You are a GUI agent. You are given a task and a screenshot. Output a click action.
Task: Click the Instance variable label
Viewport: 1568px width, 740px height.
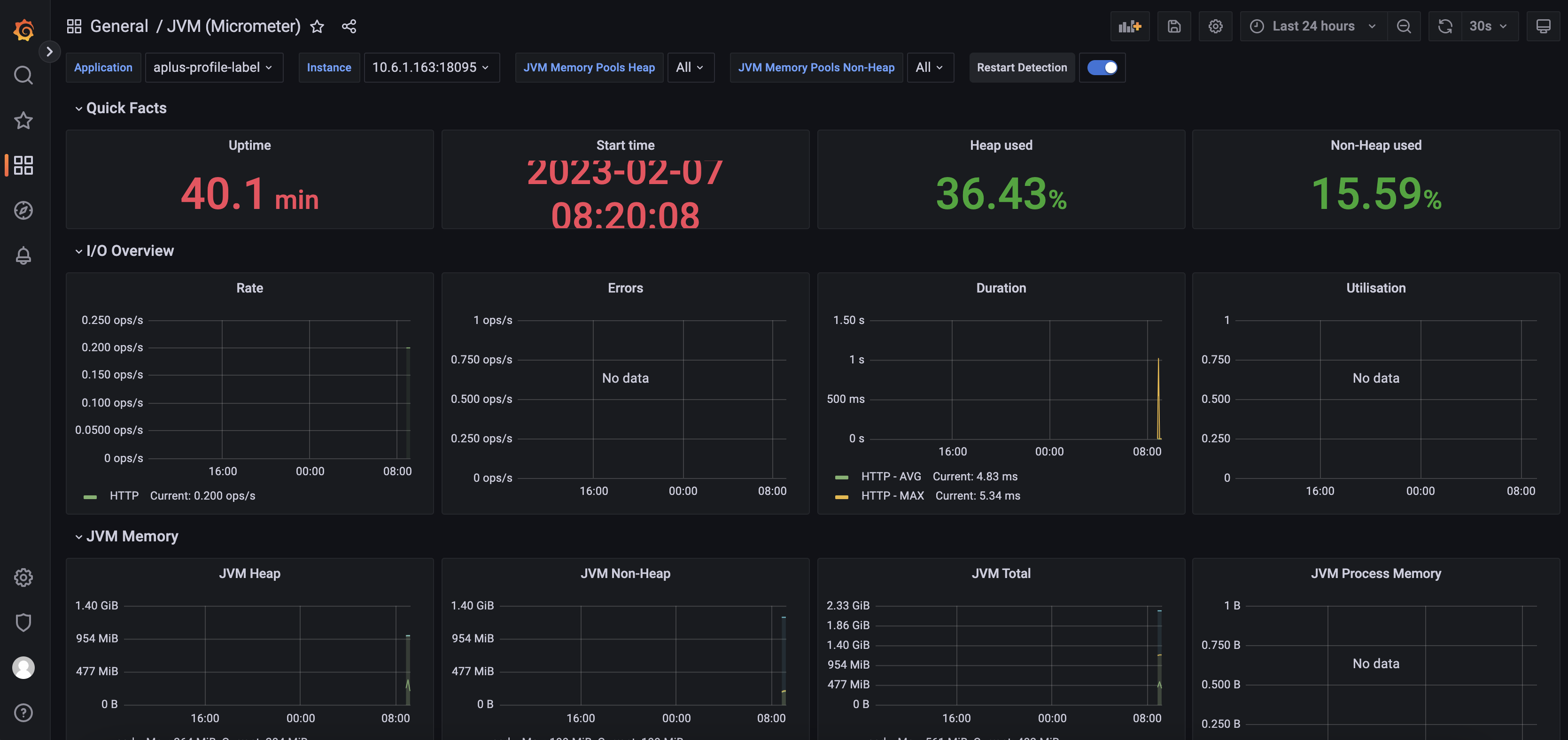(x=329, y=68)
